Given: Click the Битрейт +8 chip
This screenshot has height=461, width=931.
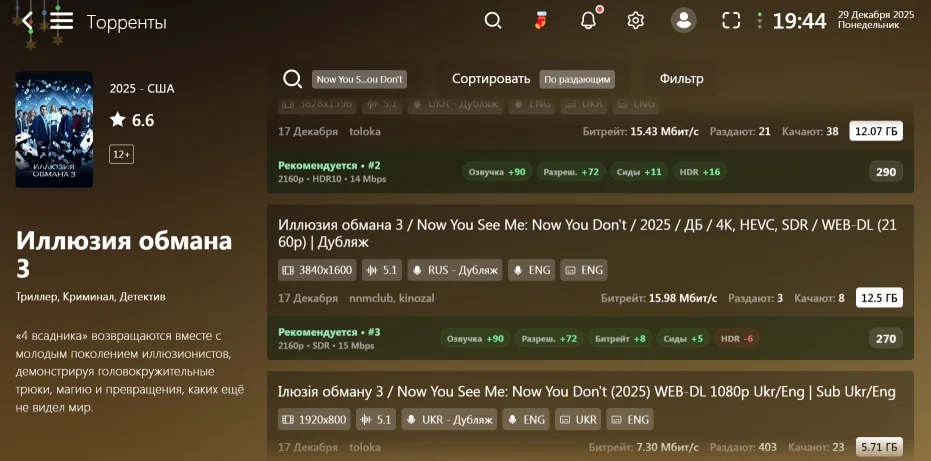Looking at the screenshot, I should 620,339.
